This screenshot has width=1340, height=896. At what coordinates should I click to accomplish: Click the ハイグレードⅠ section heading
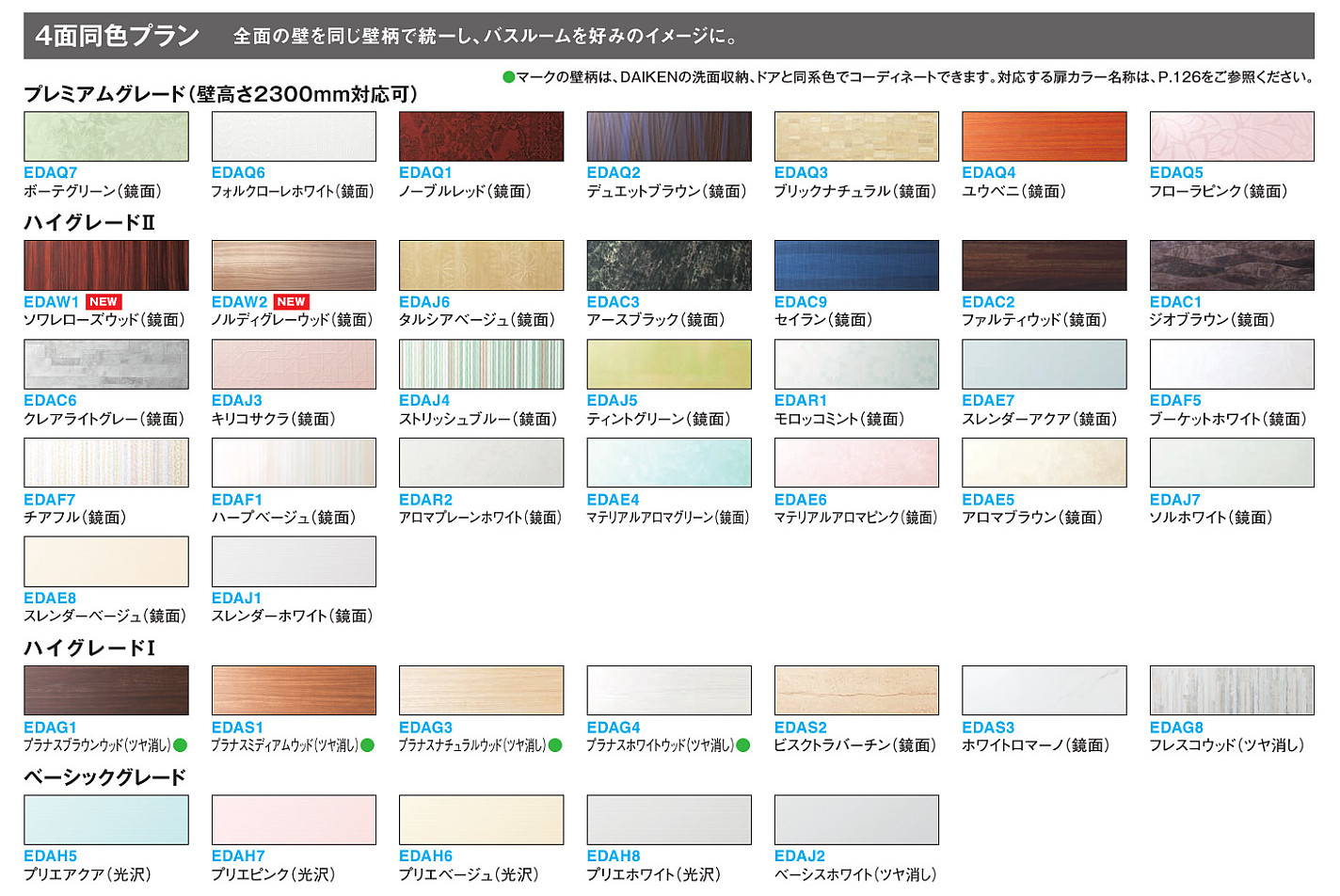tap(89, 648)
